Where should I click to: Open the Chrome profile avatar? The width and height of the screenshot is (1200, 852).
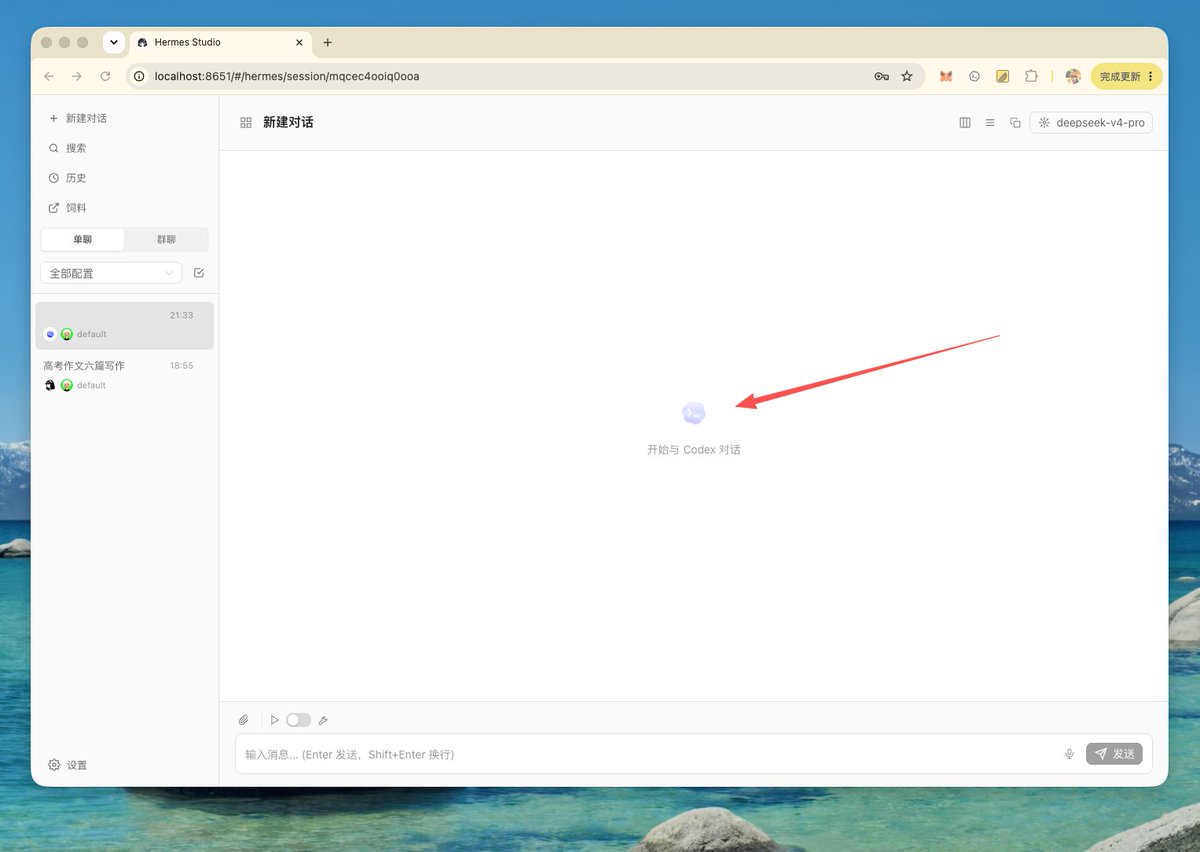point(1073,76)
